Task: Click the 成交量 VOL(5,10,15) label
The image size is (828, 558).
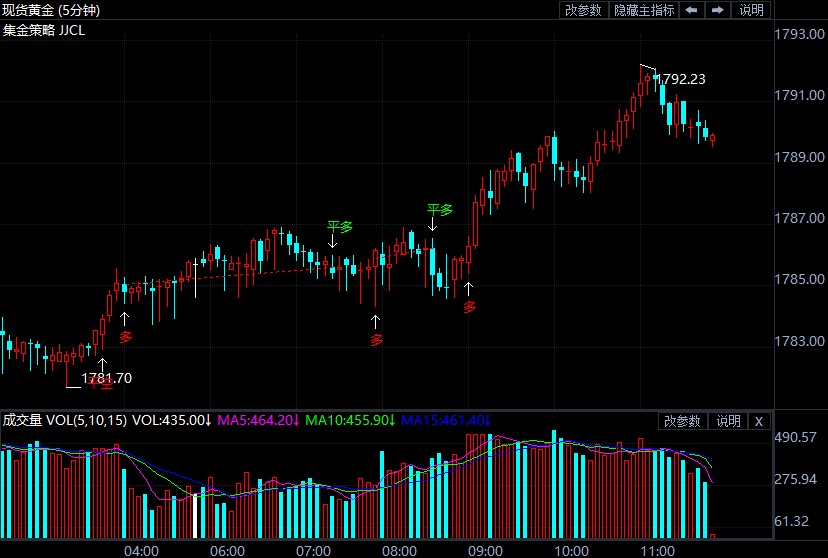Action: tap(65, 420)
